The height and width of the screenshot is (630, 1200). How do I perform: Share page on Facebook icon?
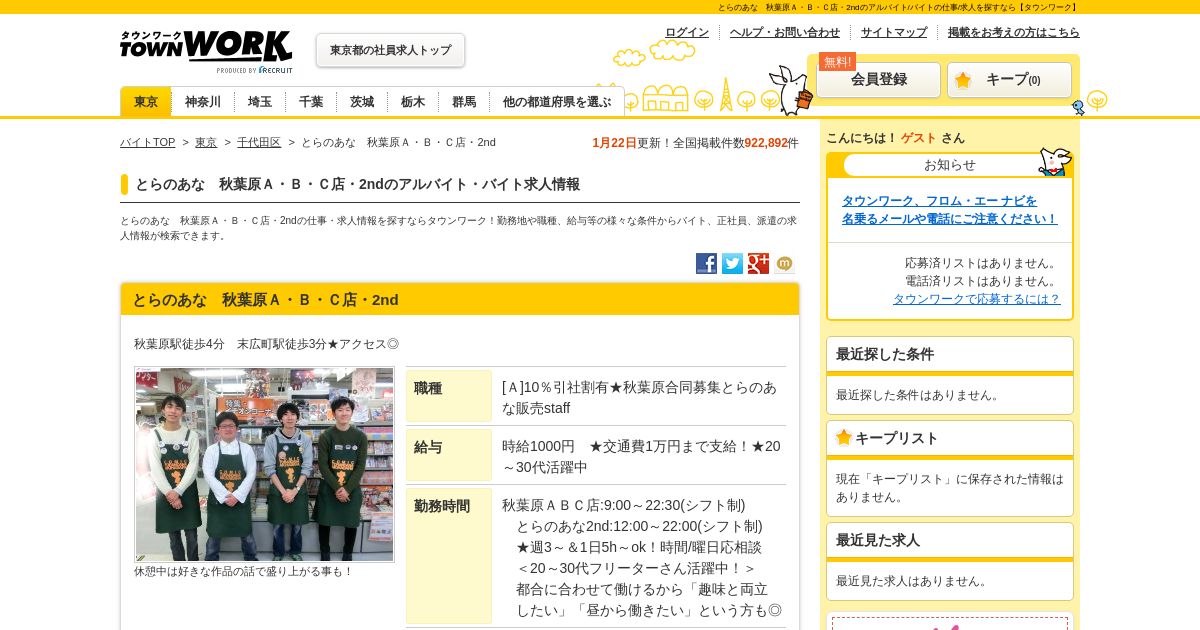coord(706,263)
